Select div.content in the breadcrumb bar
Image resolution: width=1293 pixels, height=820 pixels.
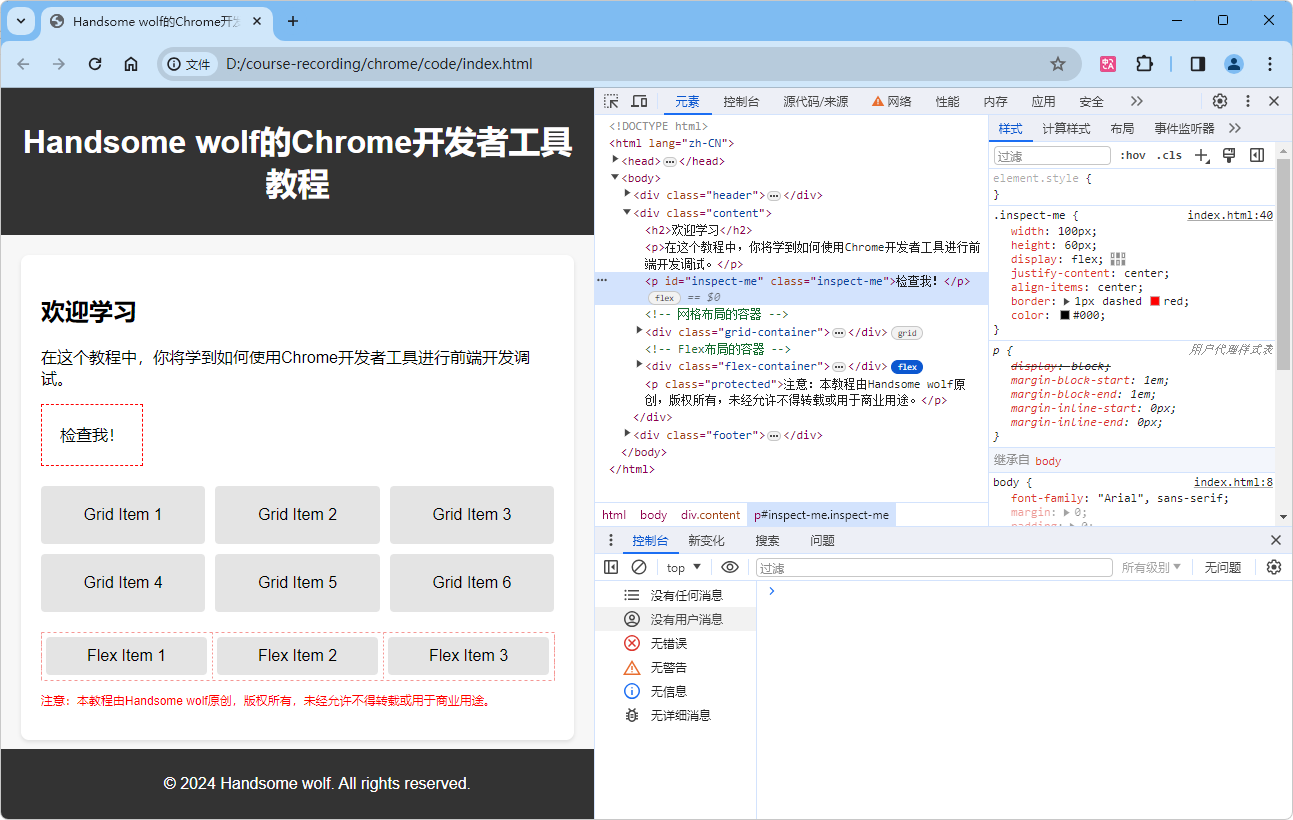click(x=711, y=515)
